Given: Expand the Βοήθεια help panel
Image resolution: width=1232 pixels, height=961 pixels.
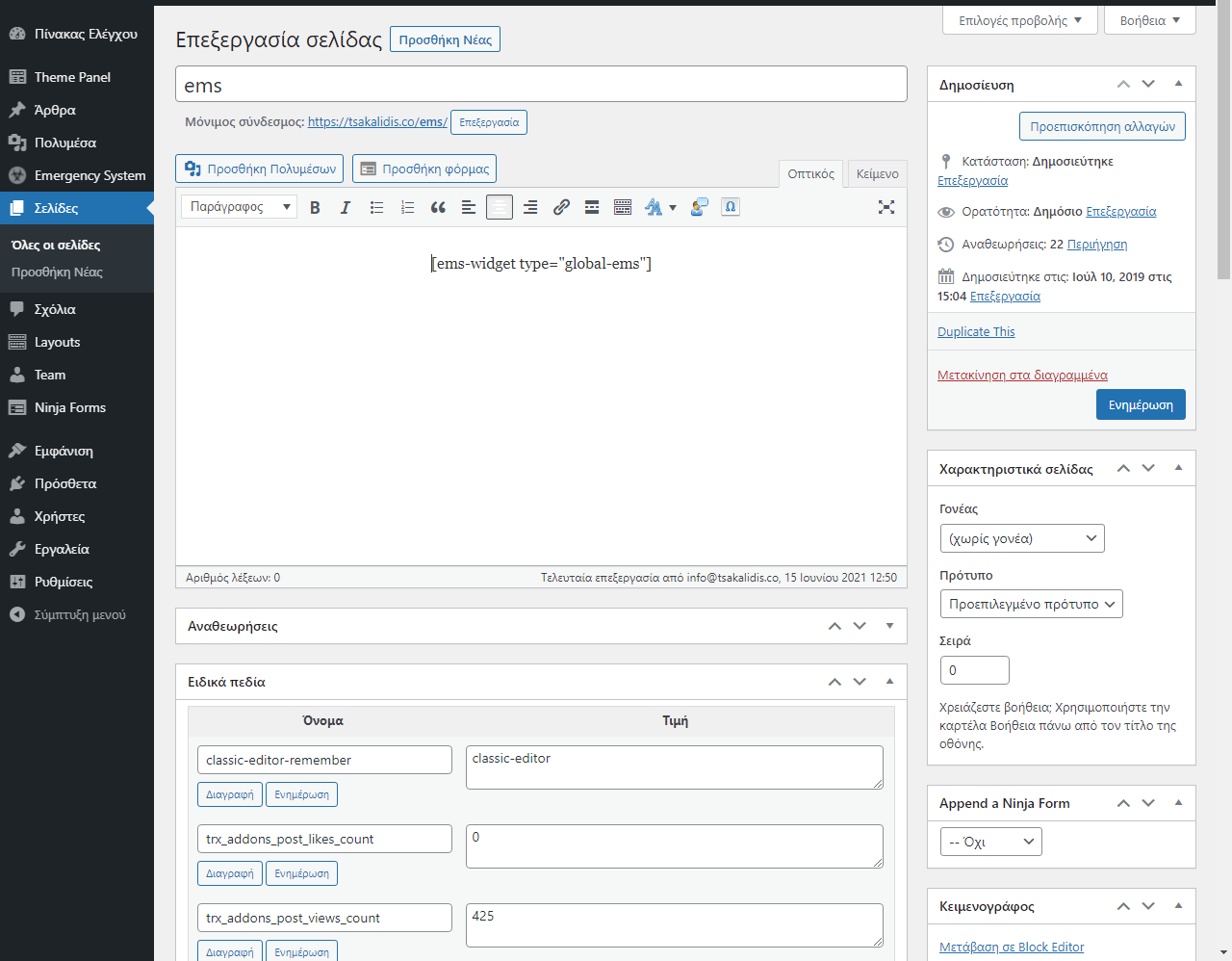Looking at the screenshot, I should click(1149, 20).
